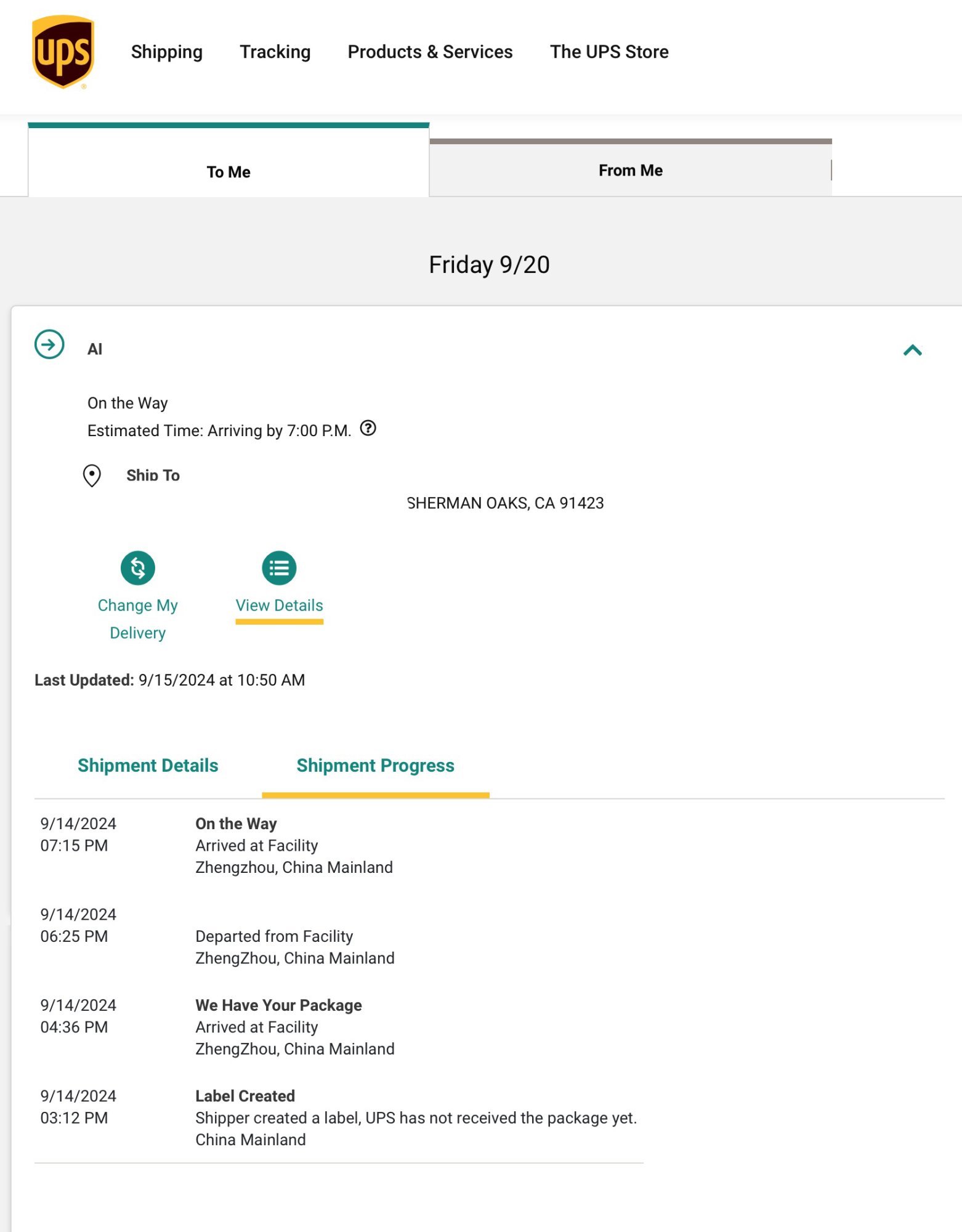This screenshot has height=1232, width=962.
Task: Click the Estimated Time arriving by 7:00 P.M. text
Action: click(x=219, y=431)
